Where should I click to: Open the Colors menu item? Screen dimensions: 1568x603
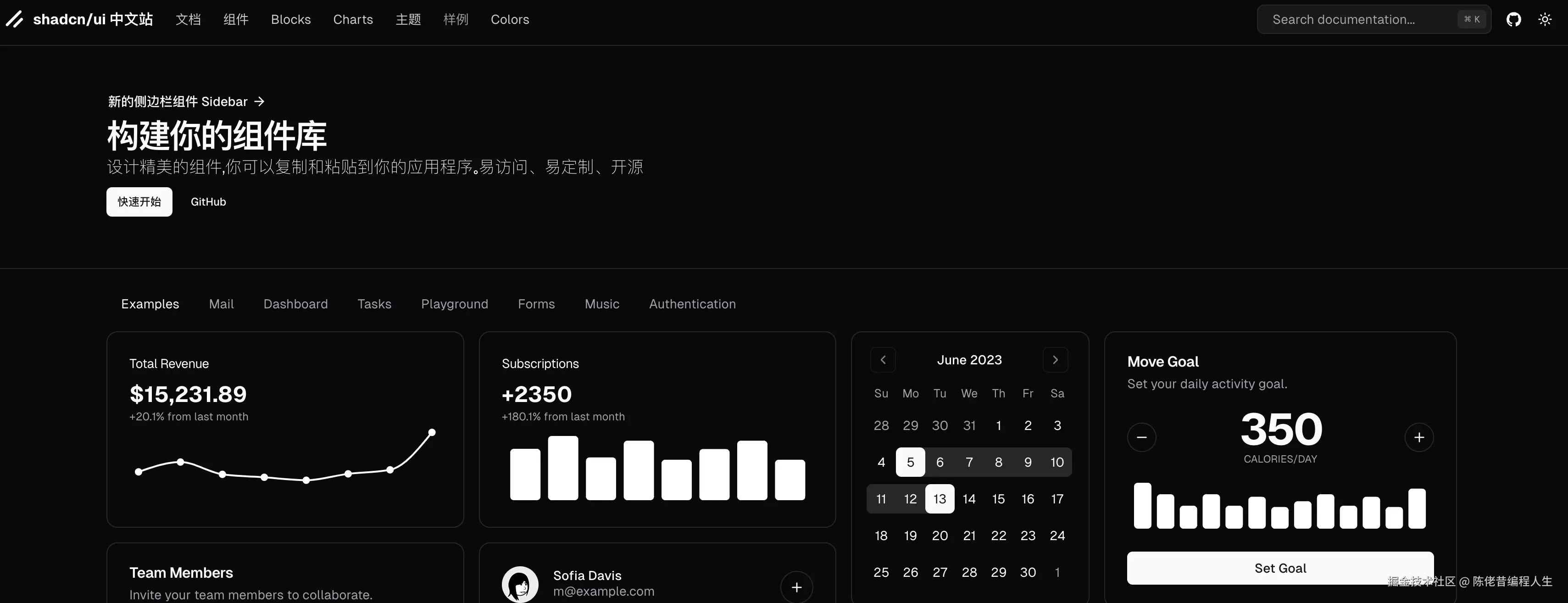510,19
